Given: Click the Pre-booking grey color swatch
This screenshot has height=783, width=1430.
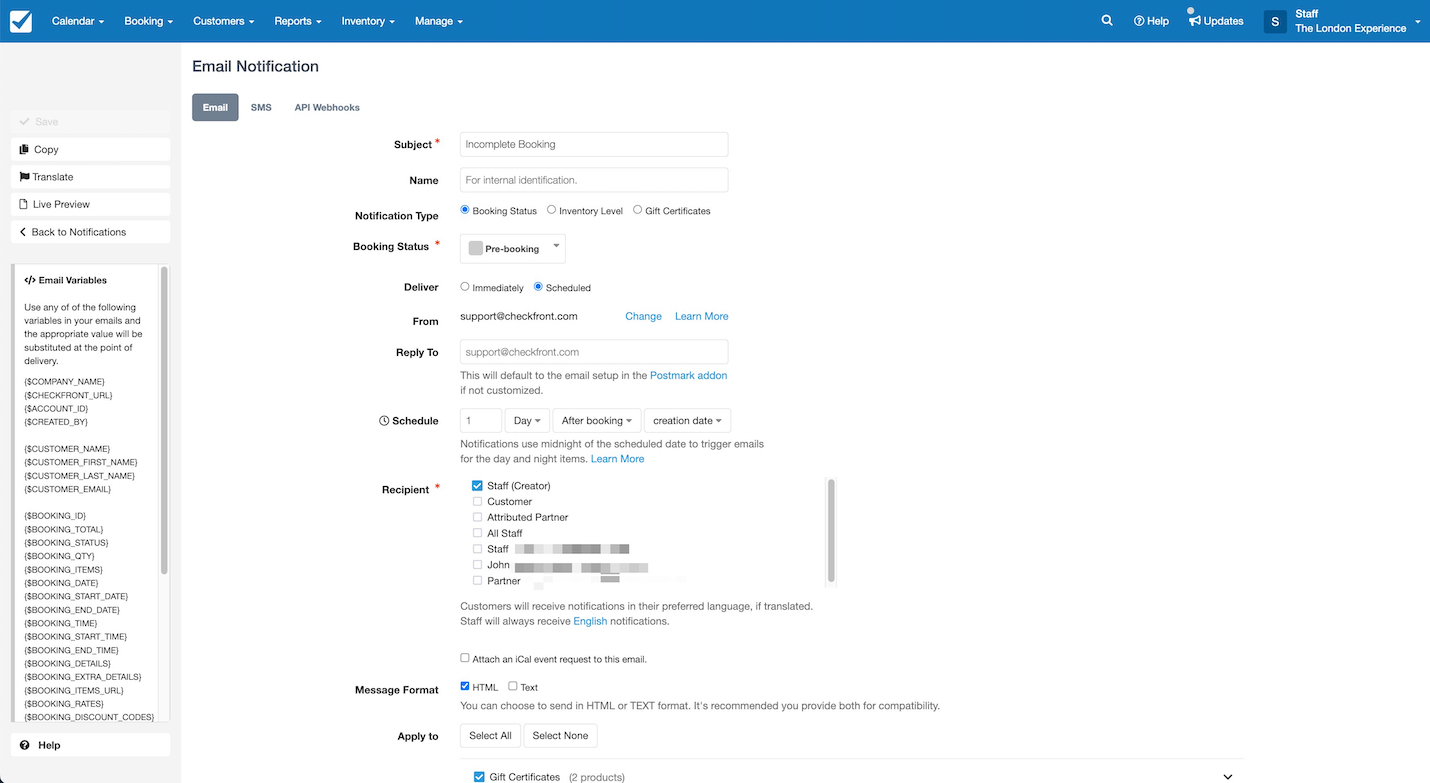Looking at the screenshot, I should coord(476,248).
